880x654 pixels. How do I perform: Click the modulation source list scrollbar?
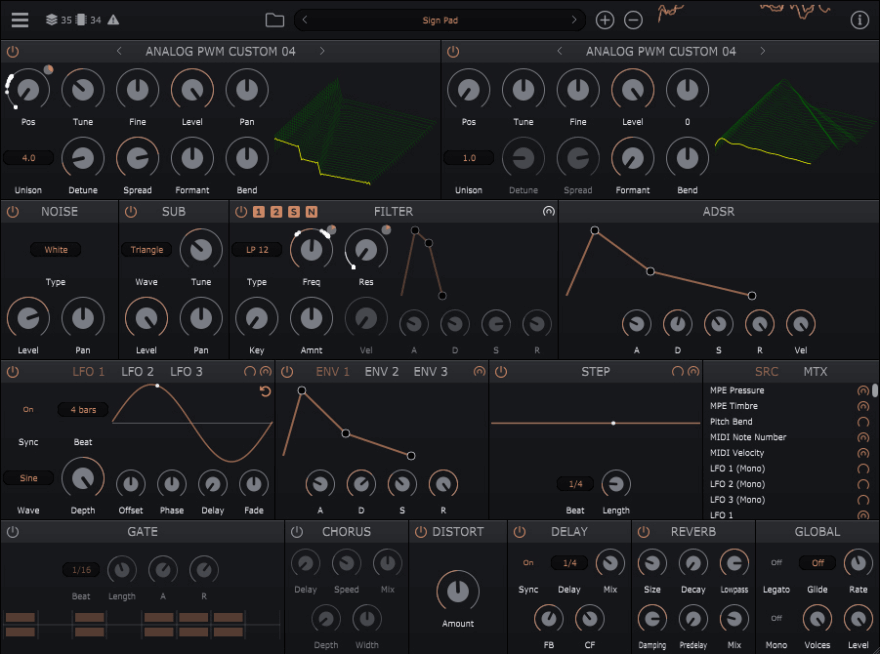point(875,391)
